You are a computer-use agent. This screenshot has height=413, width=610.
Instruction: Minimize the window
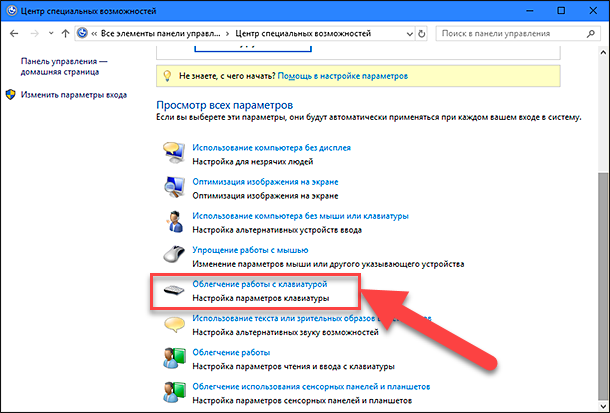click(529, 10)
